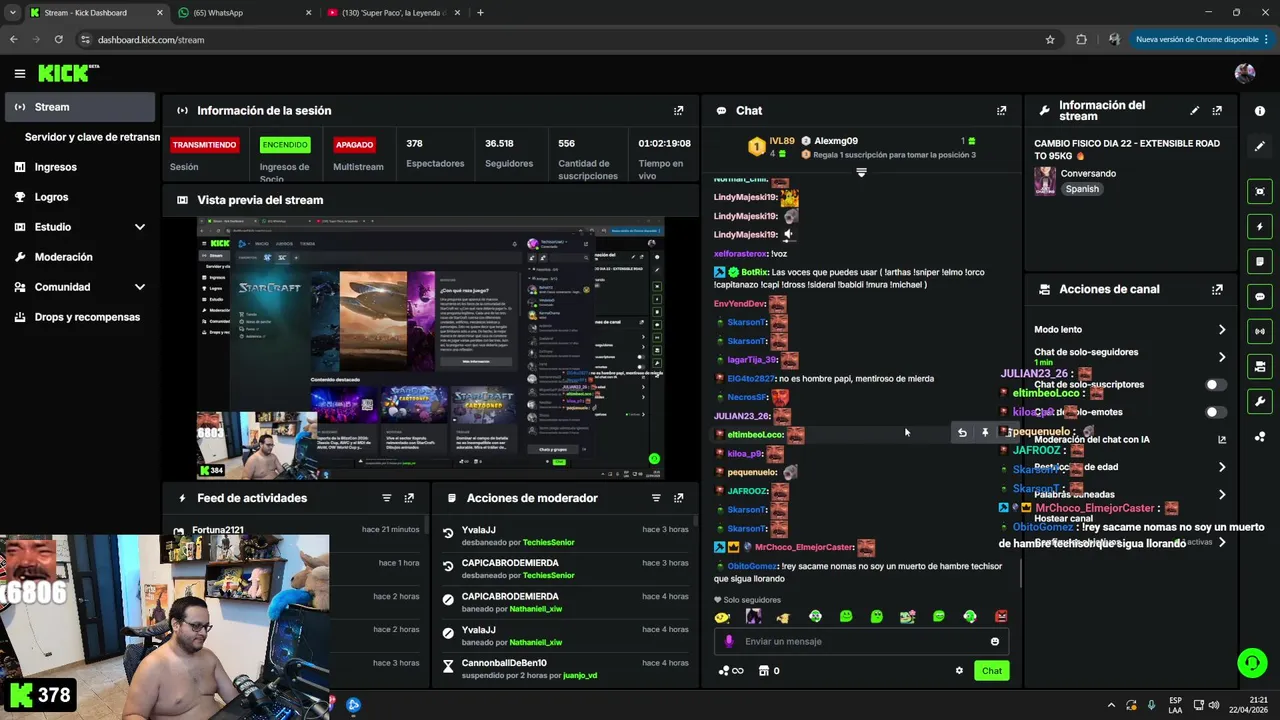1280x720 pixels.
Task: Toggle Chat de solo-suscriptores switch
Action: click(1215, 385)
